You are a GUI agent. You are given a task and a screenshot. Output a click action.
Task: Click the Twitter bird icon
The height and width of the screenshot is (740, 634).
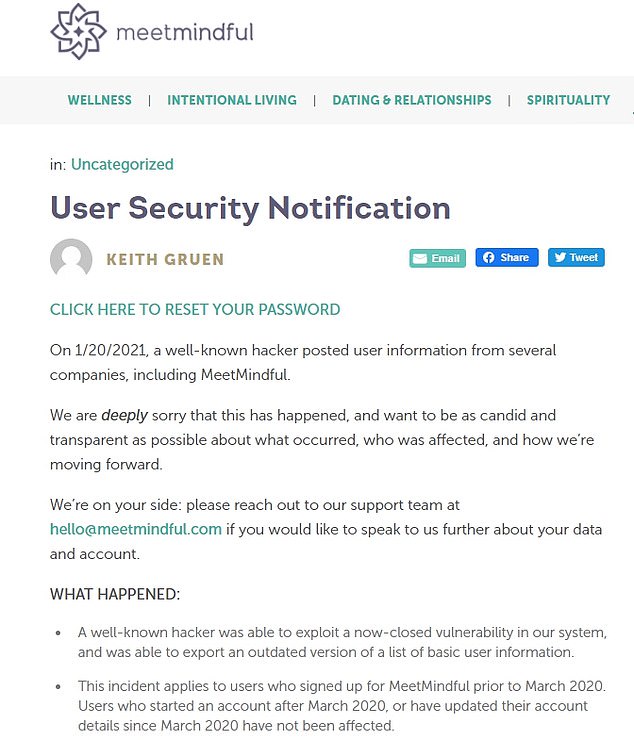[x=561, y=257]
